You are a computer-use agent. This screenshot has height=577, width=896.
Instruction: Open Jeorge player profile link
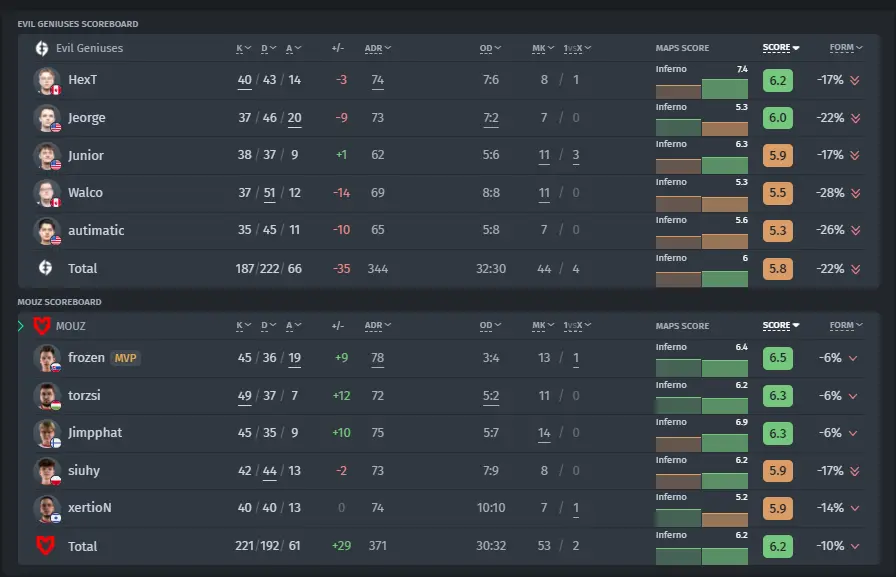(x=87, y=118)
